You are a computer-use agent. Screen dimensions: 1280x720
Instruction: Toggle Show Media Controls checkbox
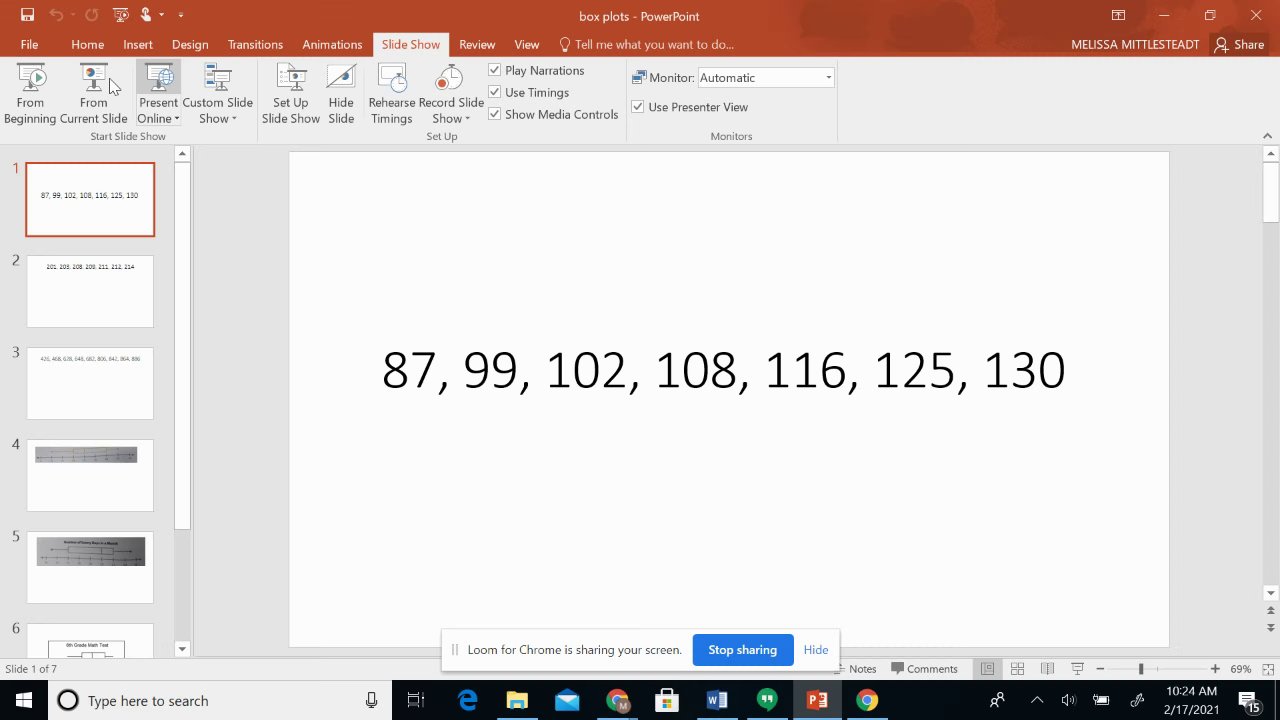pyautogui.click(x=495, y=114)
